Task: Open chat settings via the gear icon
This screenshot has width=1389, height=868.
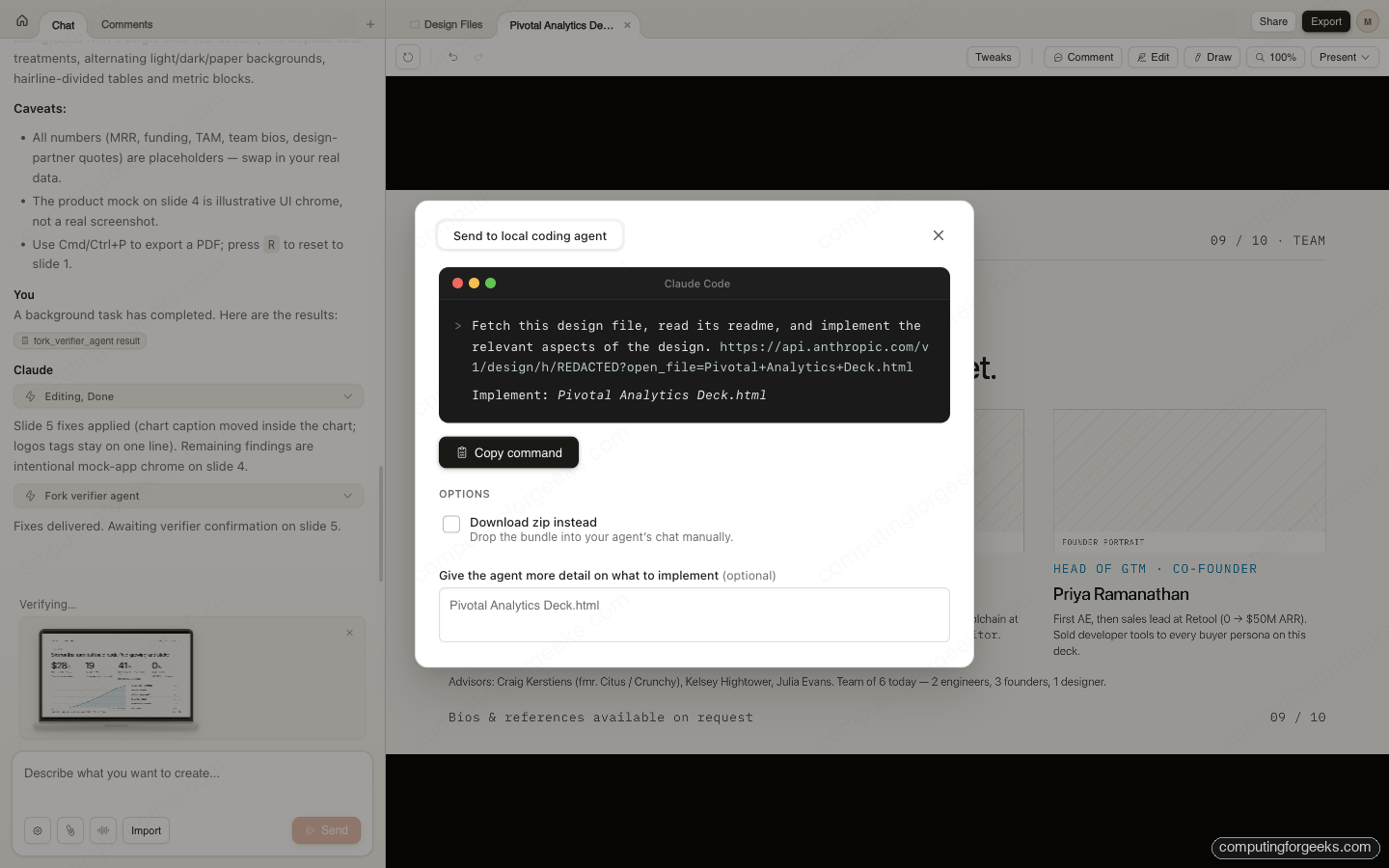Action: 38,830
